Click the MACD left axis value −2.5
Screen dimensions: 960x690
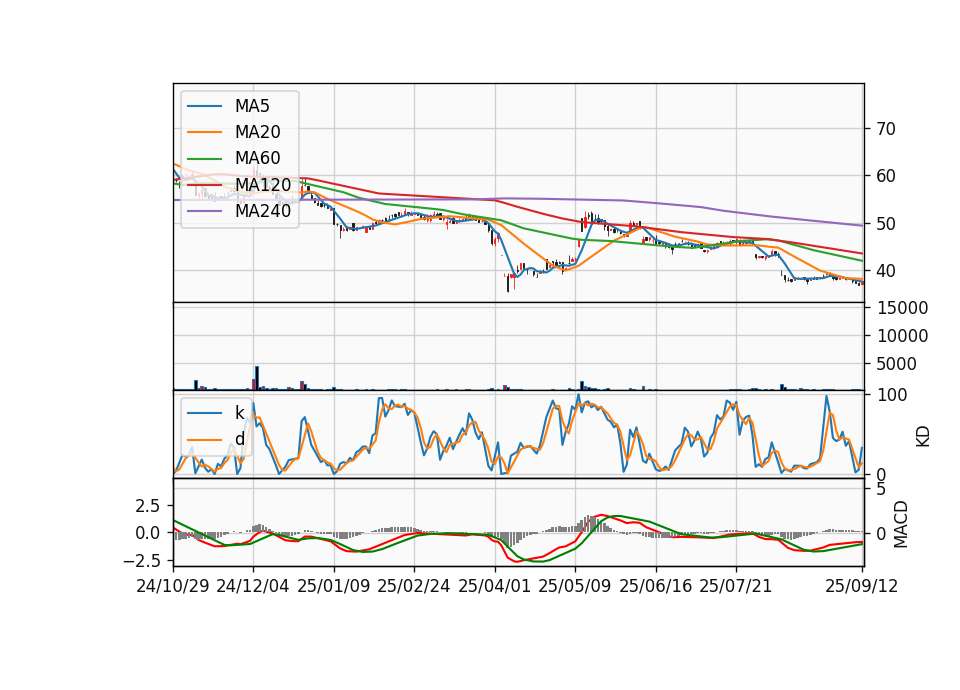[142, 560]
